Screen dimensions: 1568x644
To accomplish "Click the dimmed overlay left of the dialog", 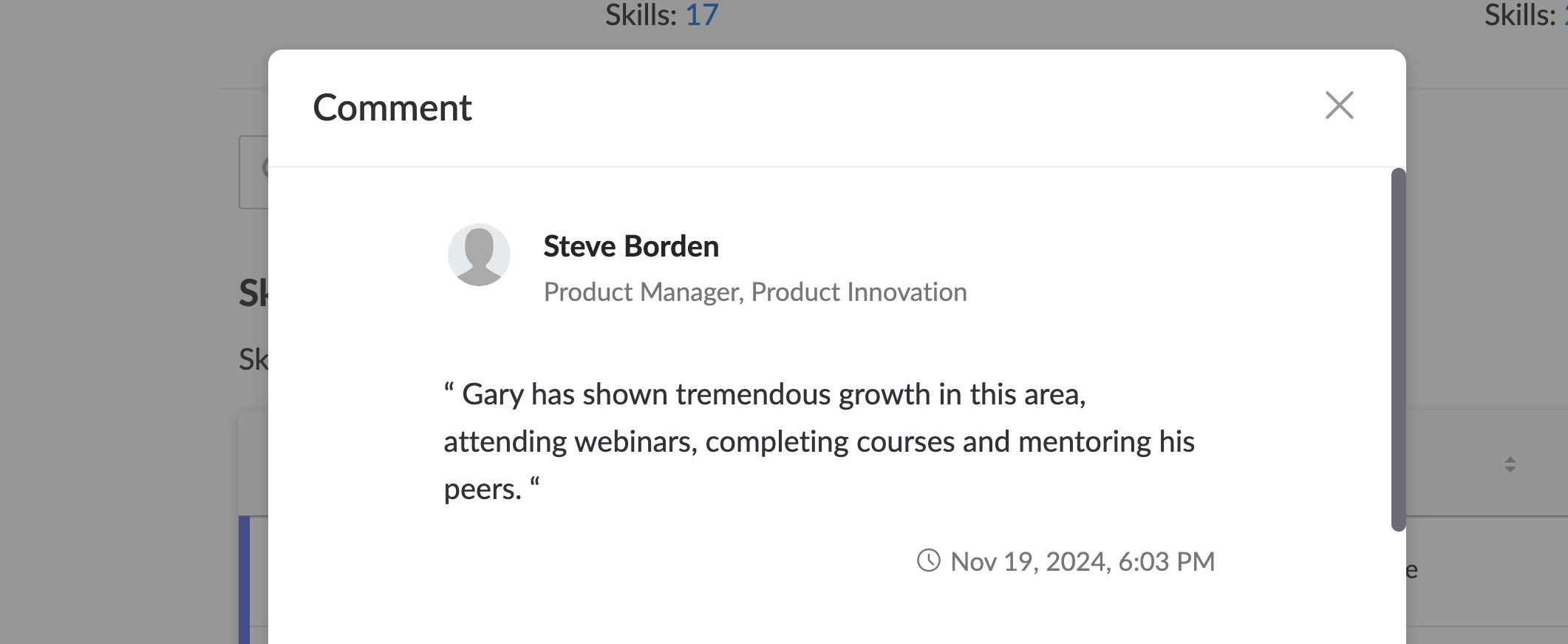I will pos(118,333).
